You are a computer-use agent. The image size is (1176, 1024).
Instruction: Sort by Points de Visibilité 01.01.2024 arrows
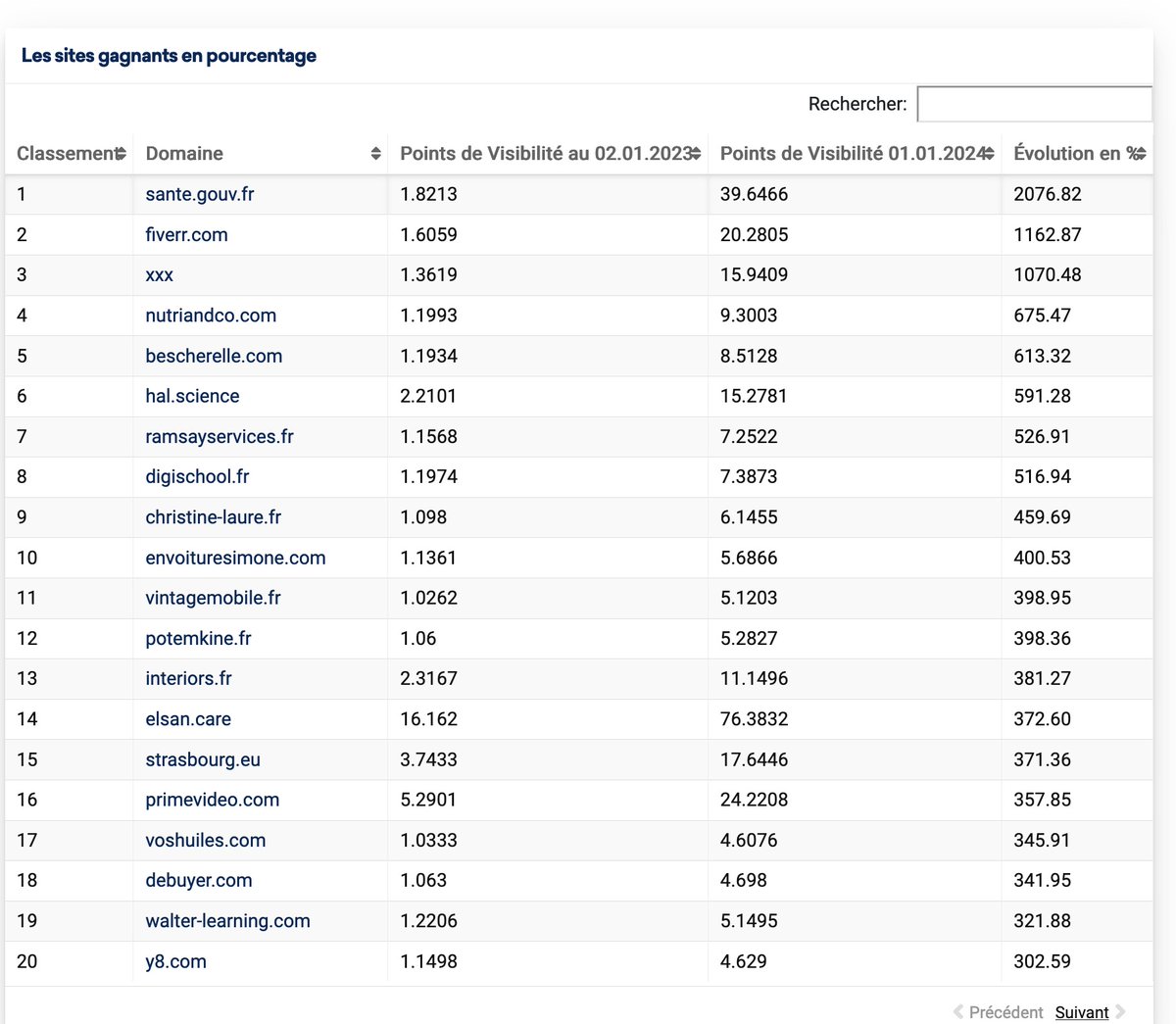pos(989,154)
